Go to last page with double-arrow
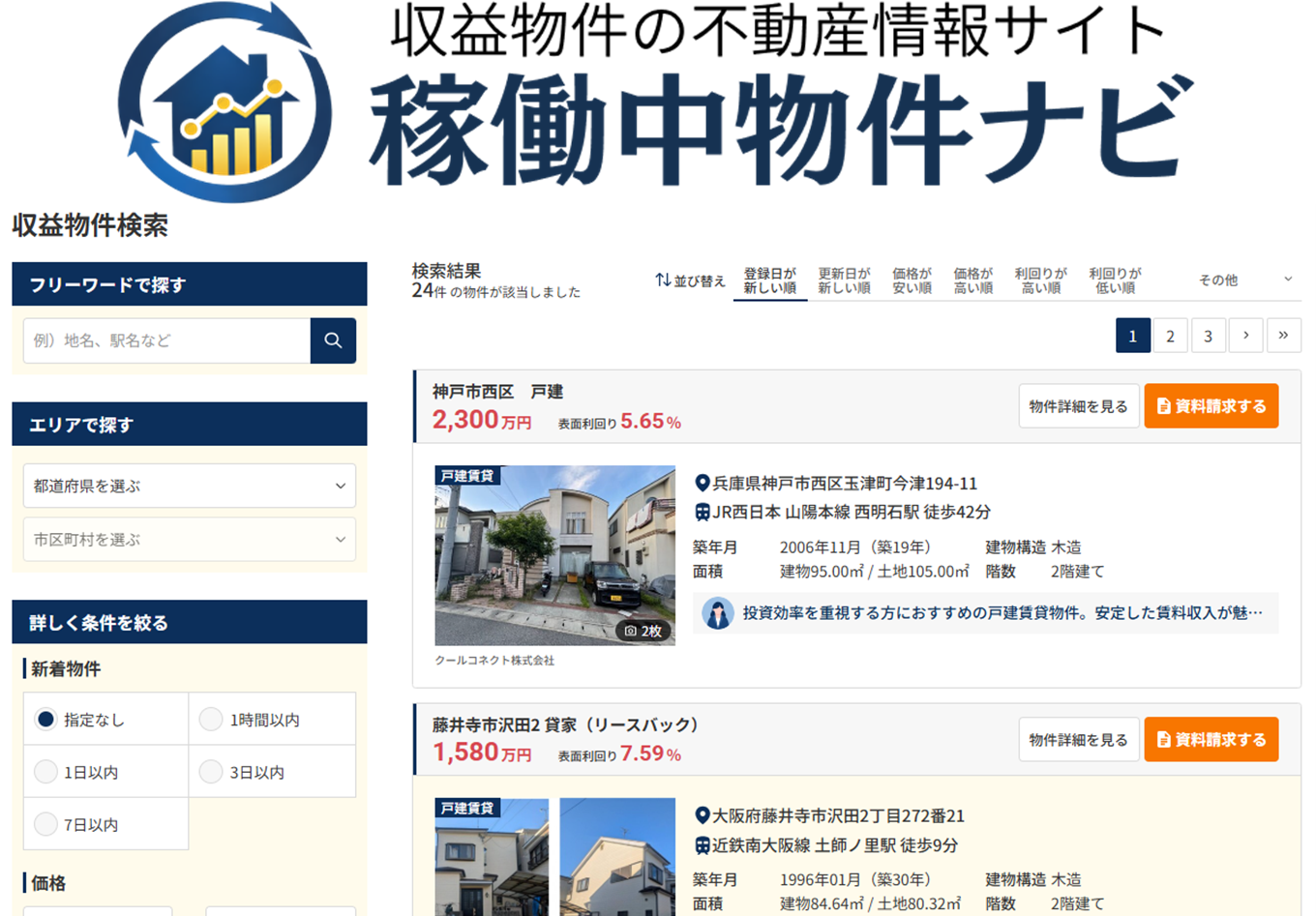This screenshot has width=1316, height=916. click(x=1283, y=336)
